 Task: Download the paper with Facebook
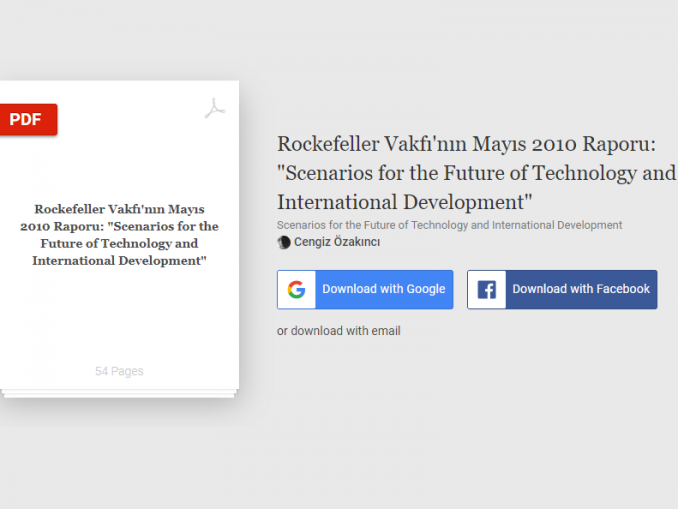(562, 289)
